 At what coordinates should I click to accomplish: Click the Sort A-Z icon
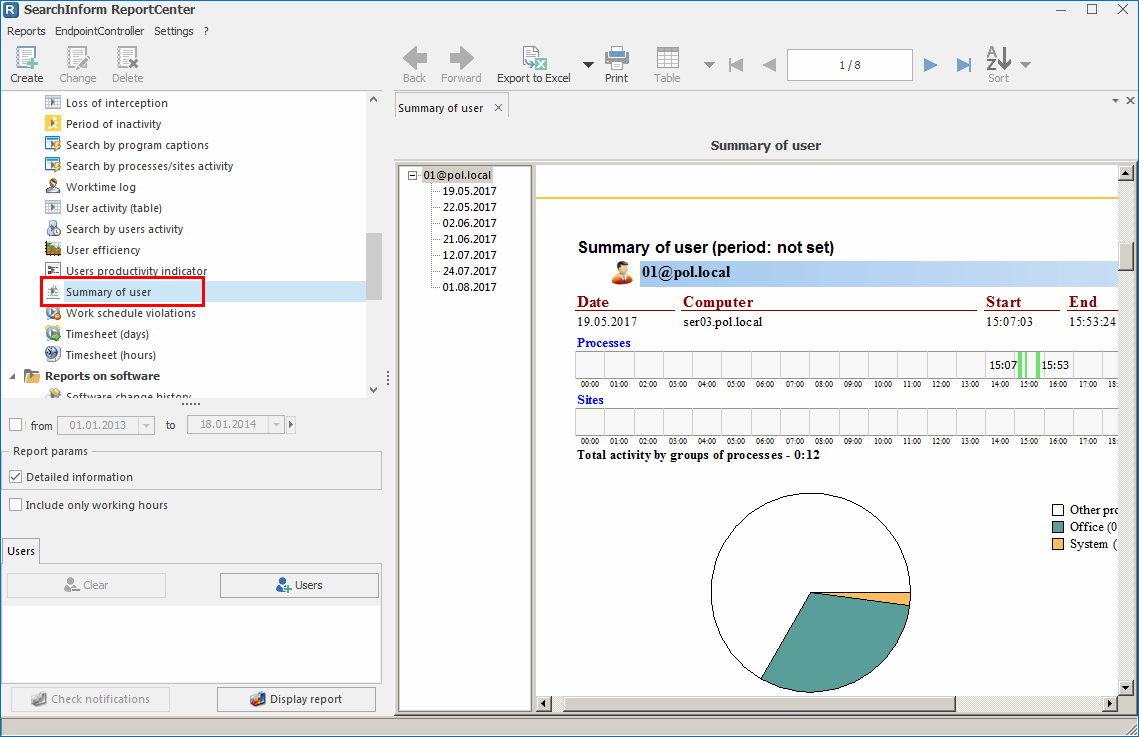click(x=998, y=58)
